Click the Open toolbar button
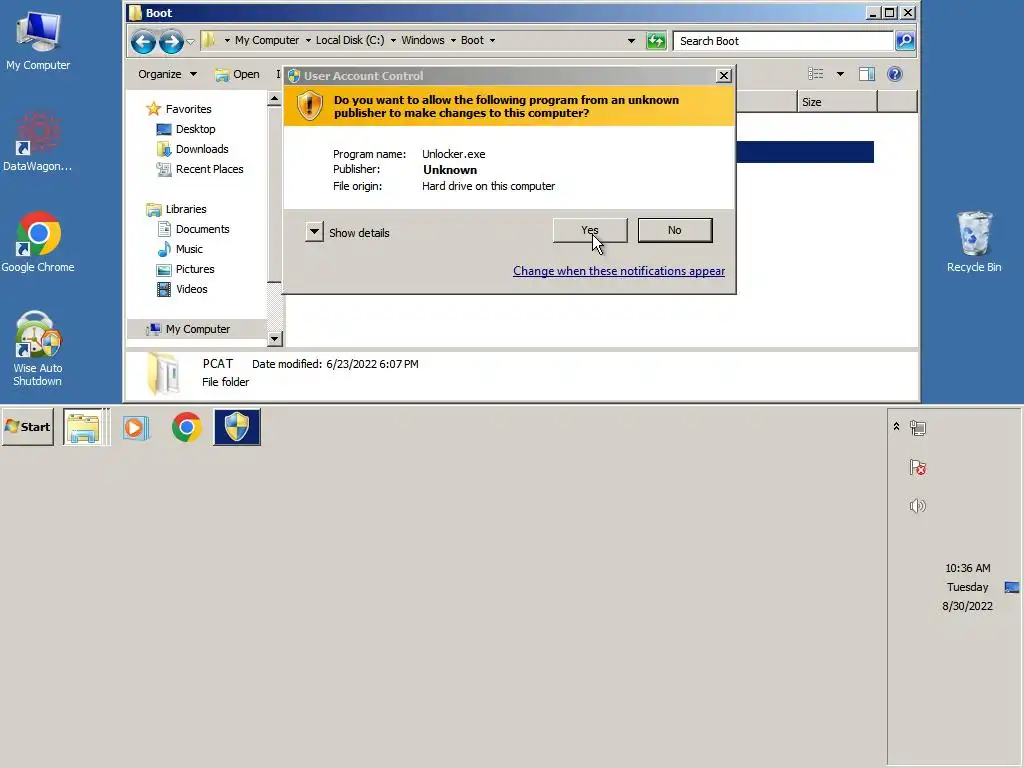This screenshot has width=1024, height=768. tap(238, 74)
